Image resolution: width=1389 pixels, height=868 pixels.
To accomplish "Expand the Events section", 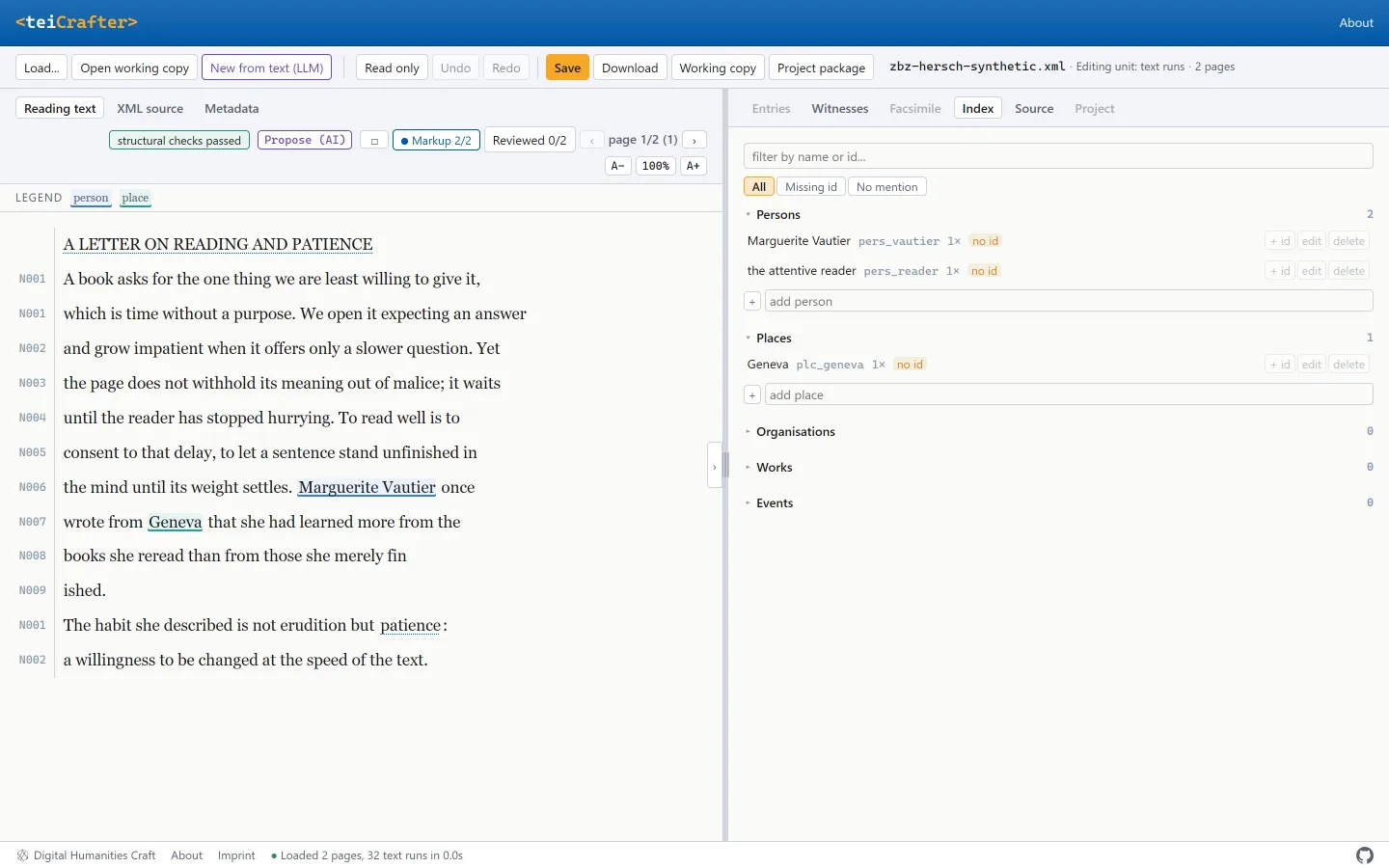I will click(x=770, y=503).
